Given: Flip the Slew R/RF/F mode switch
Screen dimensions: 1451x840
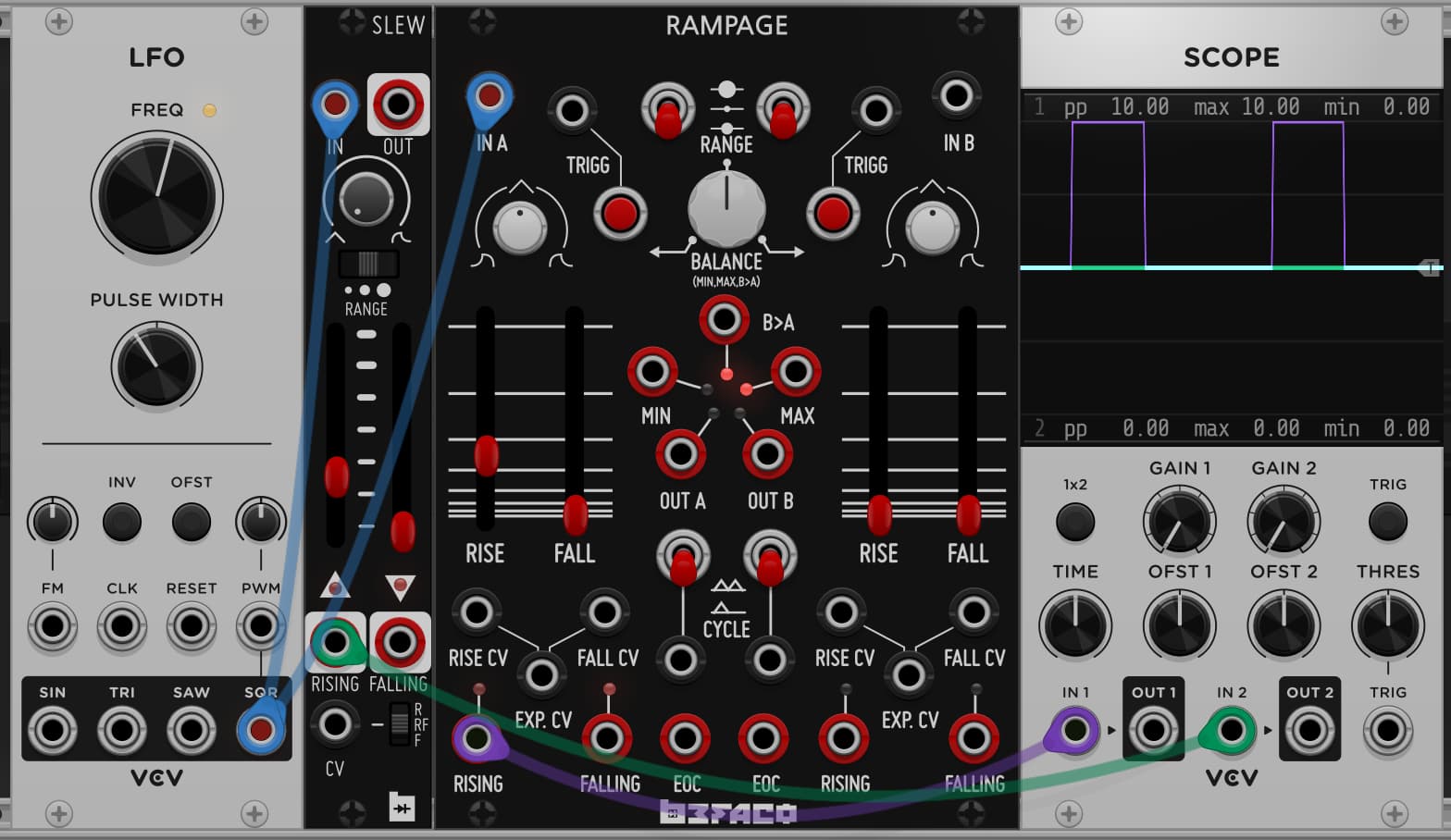Looking at the screenshot, I should [x=399, y=724].
